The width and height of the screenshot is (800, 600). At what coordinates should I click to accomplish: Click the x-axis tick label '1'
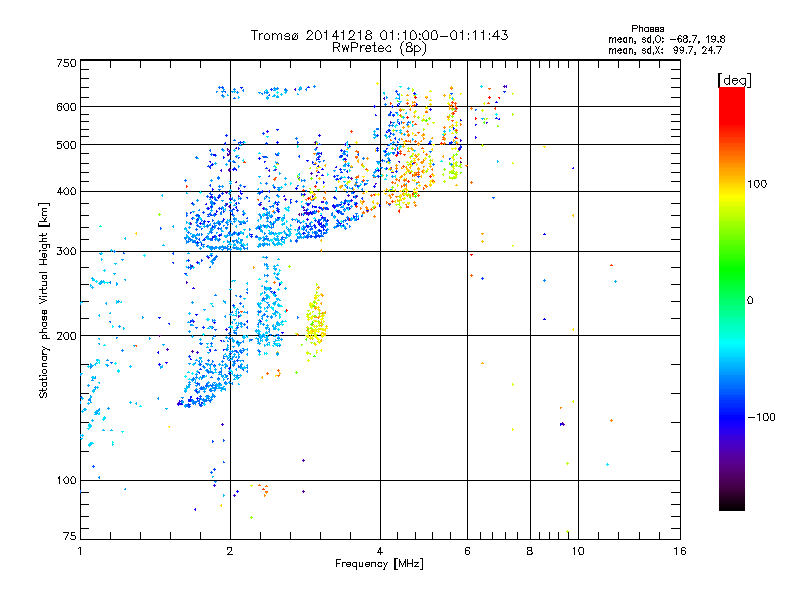tap(80, 551)
